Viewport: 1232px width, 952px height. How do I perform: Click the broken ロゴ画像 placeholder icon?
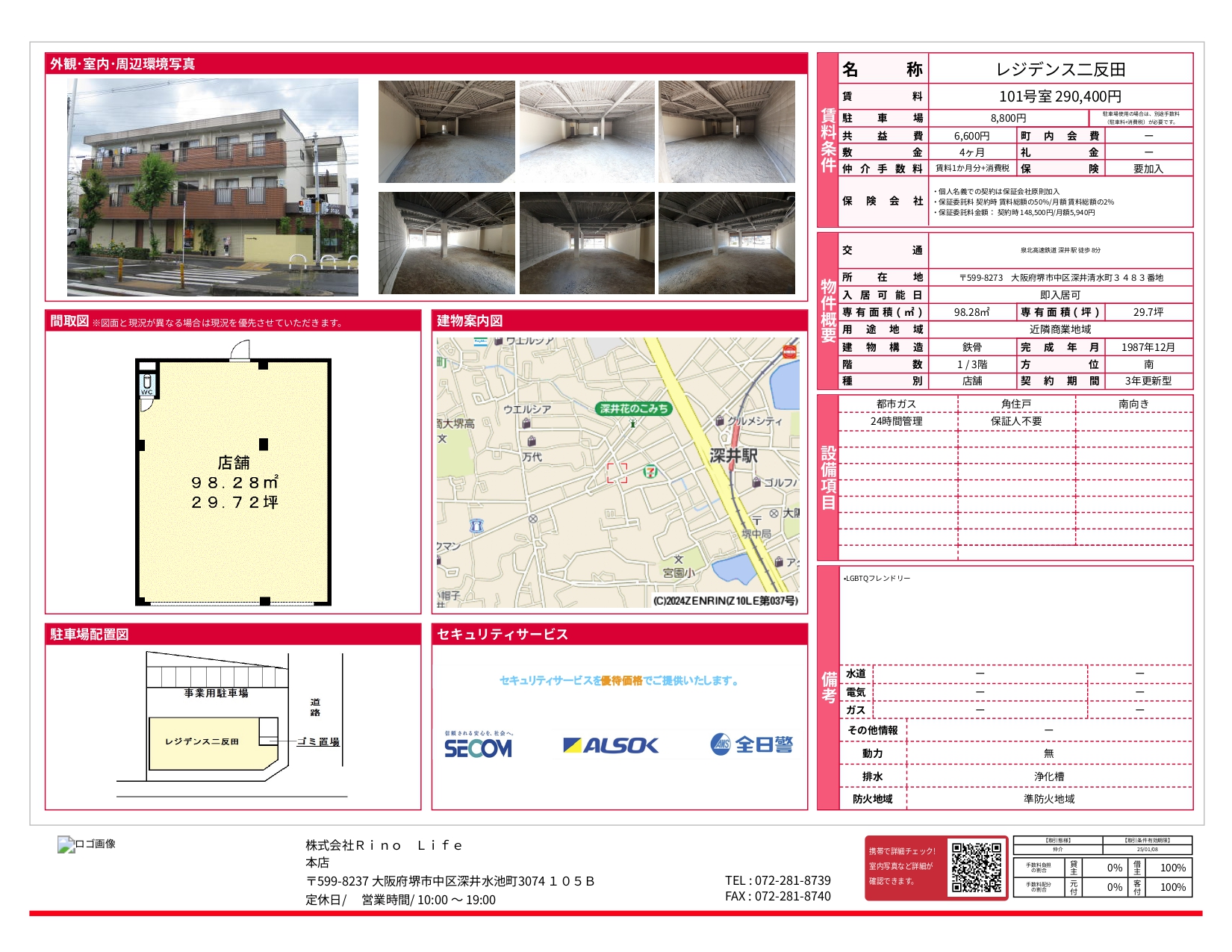tap(66, 844)
